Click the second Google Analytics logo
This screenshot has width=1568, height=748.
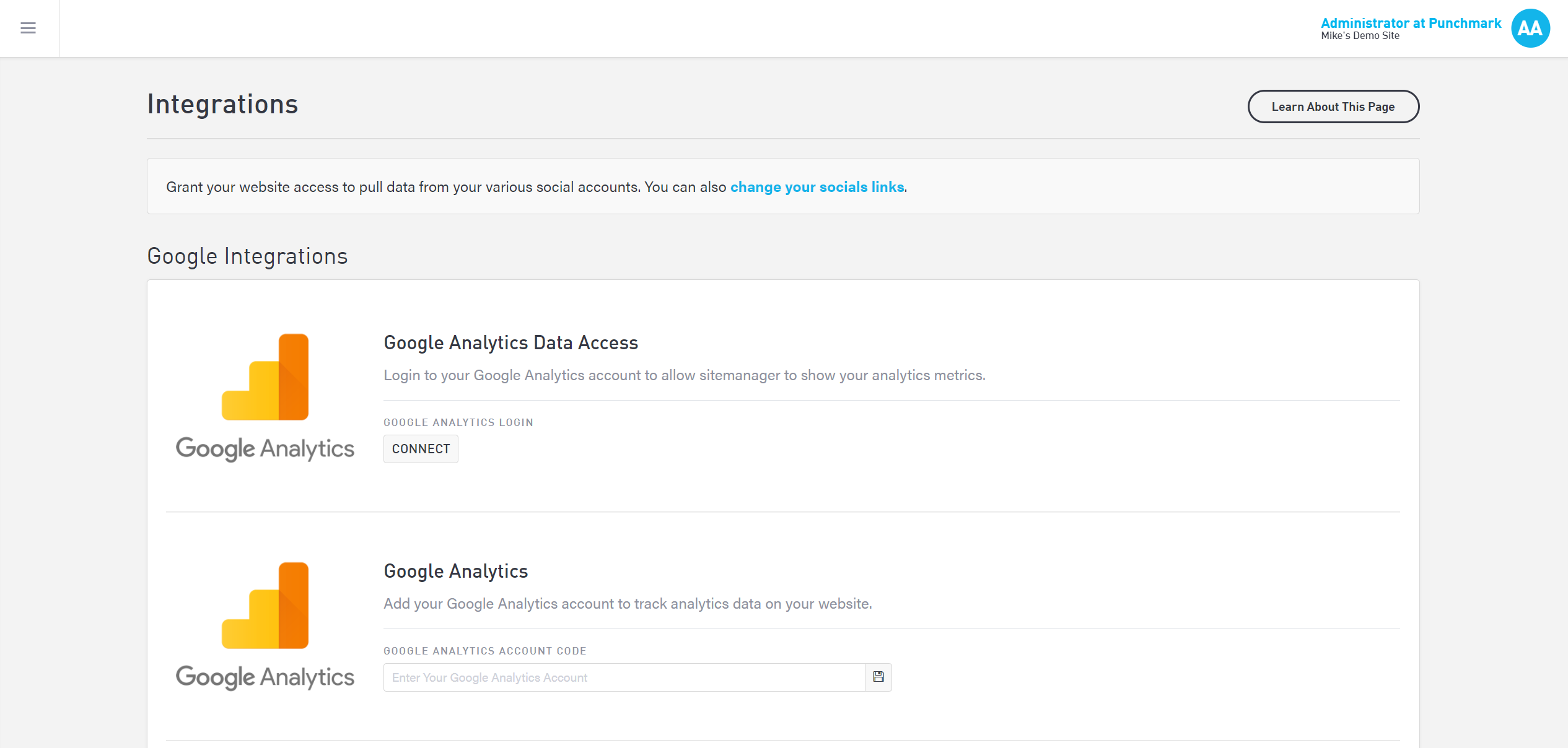pyautogui.click(x=265, y=625)
